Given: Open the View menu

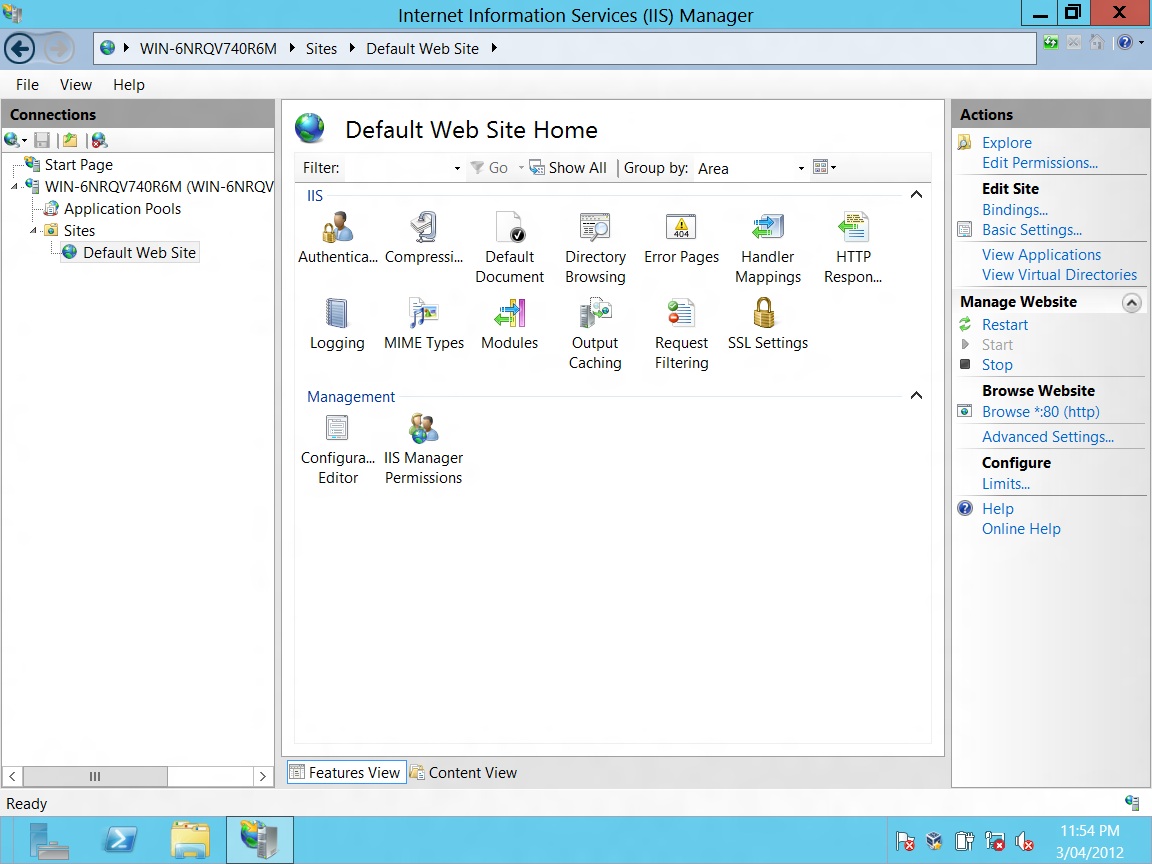Looking at the screenshot, I should (x=76, y=84).
